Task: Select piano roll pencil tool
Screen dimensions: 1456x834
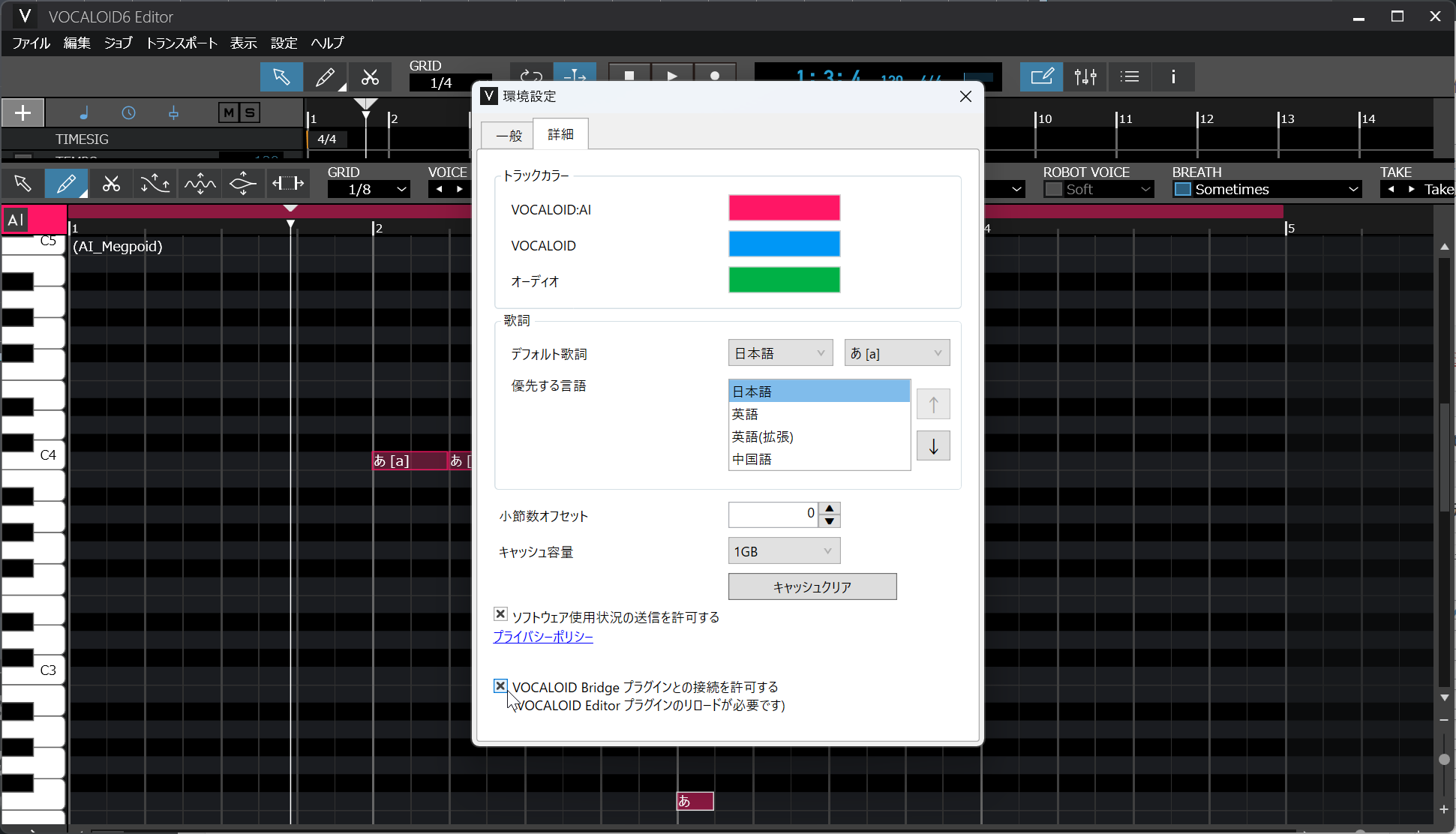Action: pyautogui.click(x=66, y=183)
